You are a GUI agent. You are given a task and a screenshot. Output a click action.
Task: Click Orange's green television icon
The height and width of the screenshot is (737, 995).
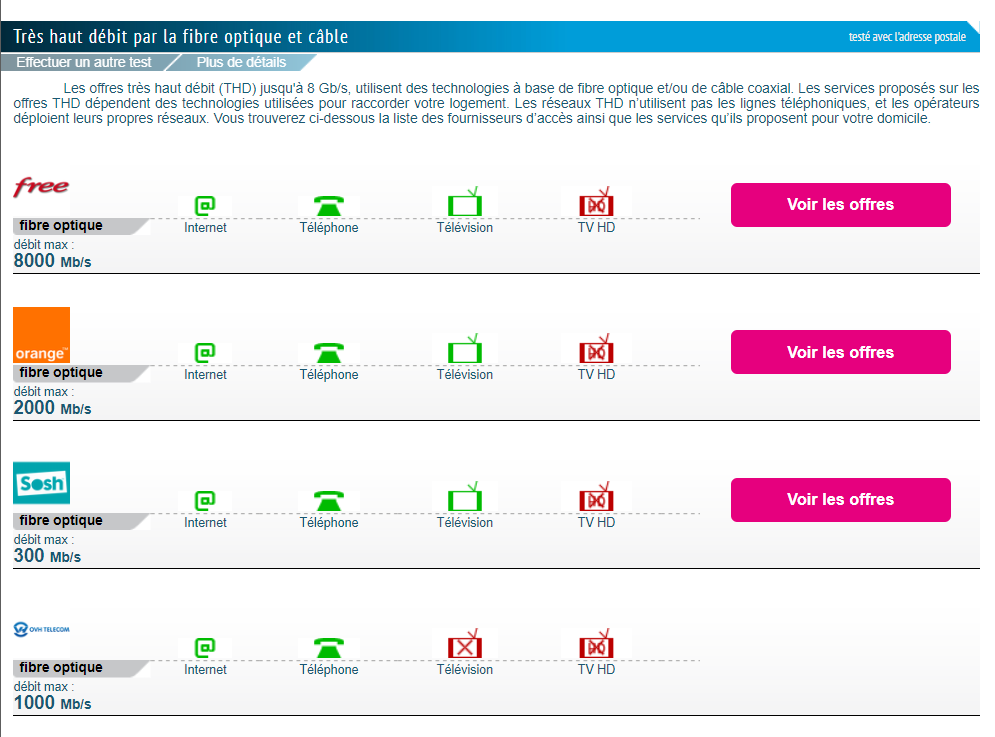click(x=465, y=352)
